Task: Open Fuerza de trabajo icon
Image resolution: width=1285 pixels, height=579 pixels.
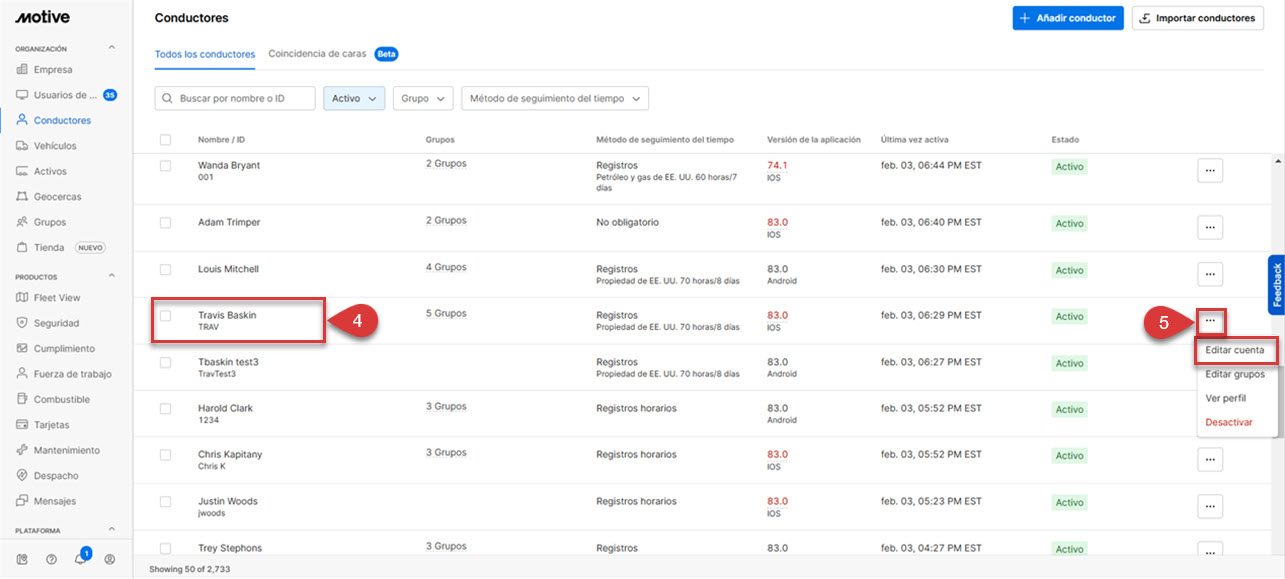Action: [22, 374]
